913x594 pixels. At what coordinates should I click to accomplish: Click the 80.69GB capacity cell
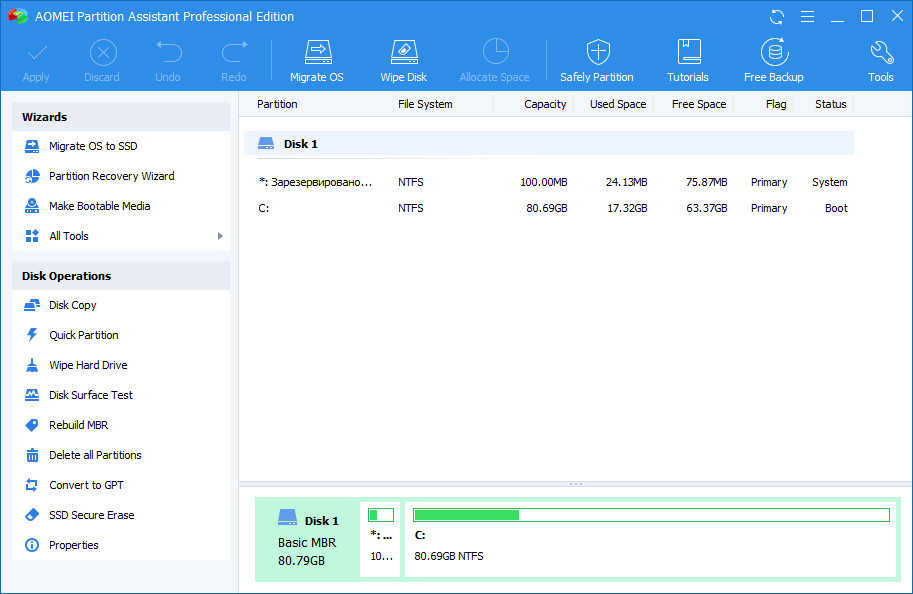pyautogui.click(x=547, y=208)
